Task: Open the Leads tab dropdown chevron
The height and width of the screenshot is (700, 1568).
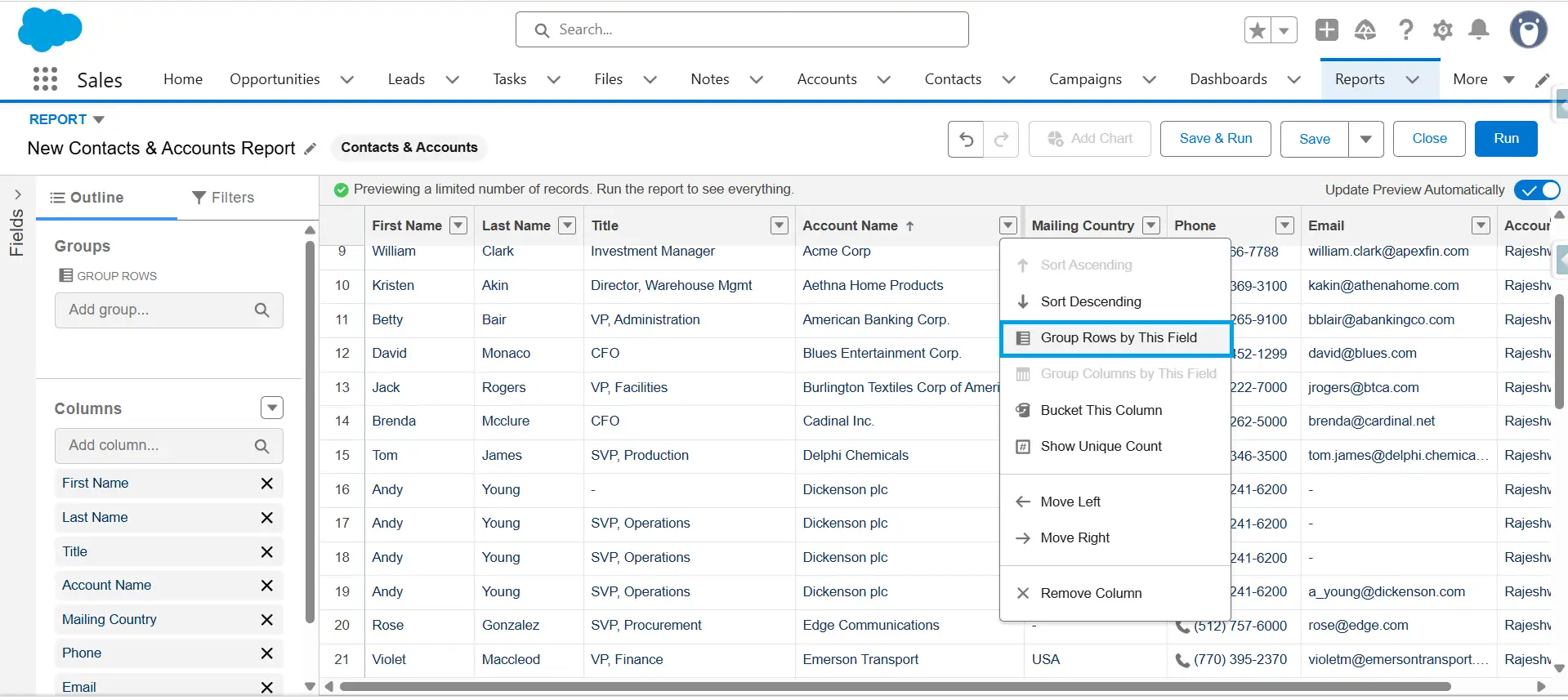Action: coord(453,80)
